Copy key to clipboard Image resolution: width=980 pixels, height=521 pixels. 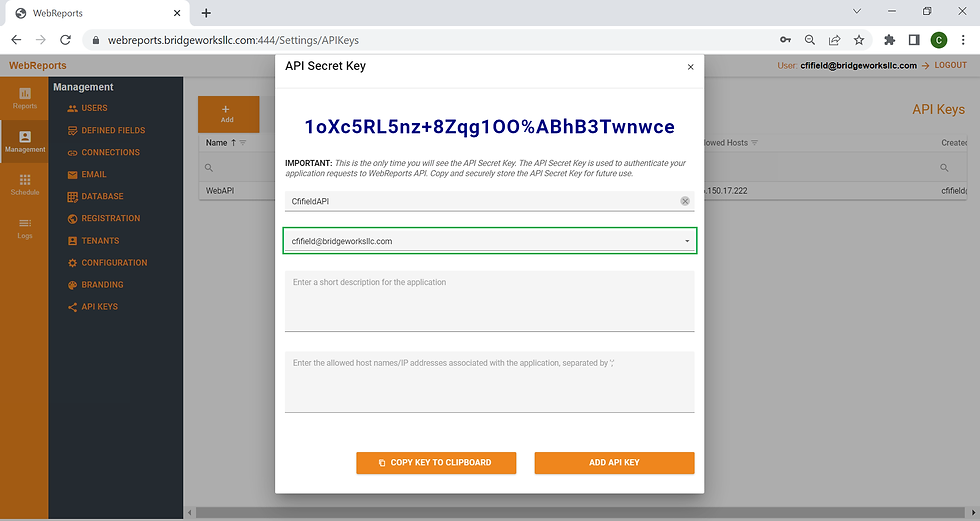tap(436, 463)
